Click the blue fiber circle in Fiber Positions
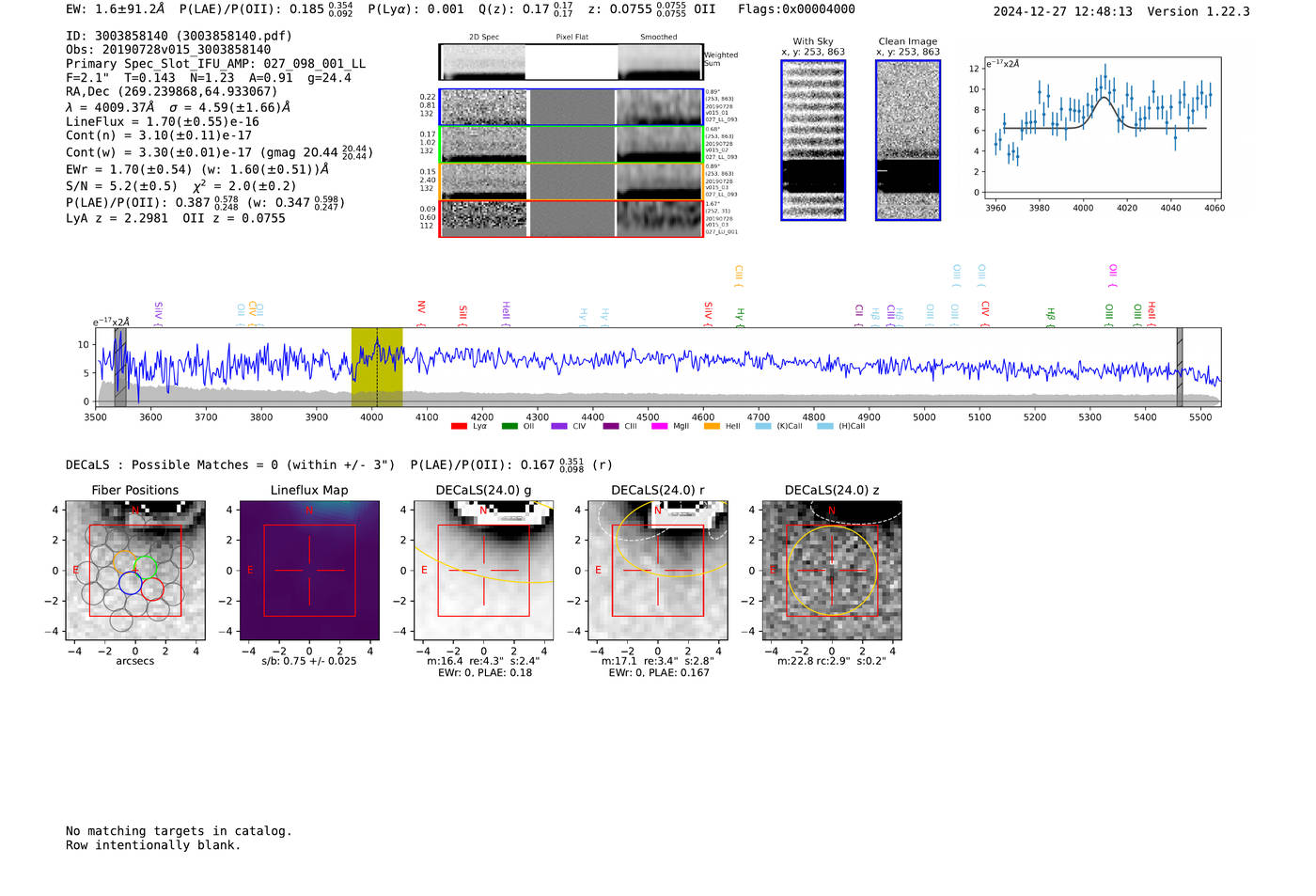The image size is (1316, 896). (x=130, y=583)
